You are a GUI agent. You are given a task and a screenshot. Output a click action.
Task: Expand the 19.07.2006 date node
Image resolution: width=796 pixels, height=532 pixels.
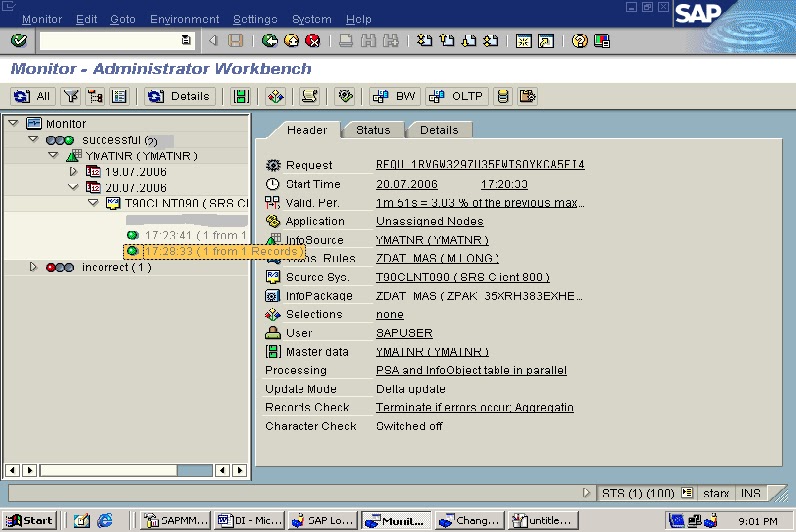[x=73, y=172]
